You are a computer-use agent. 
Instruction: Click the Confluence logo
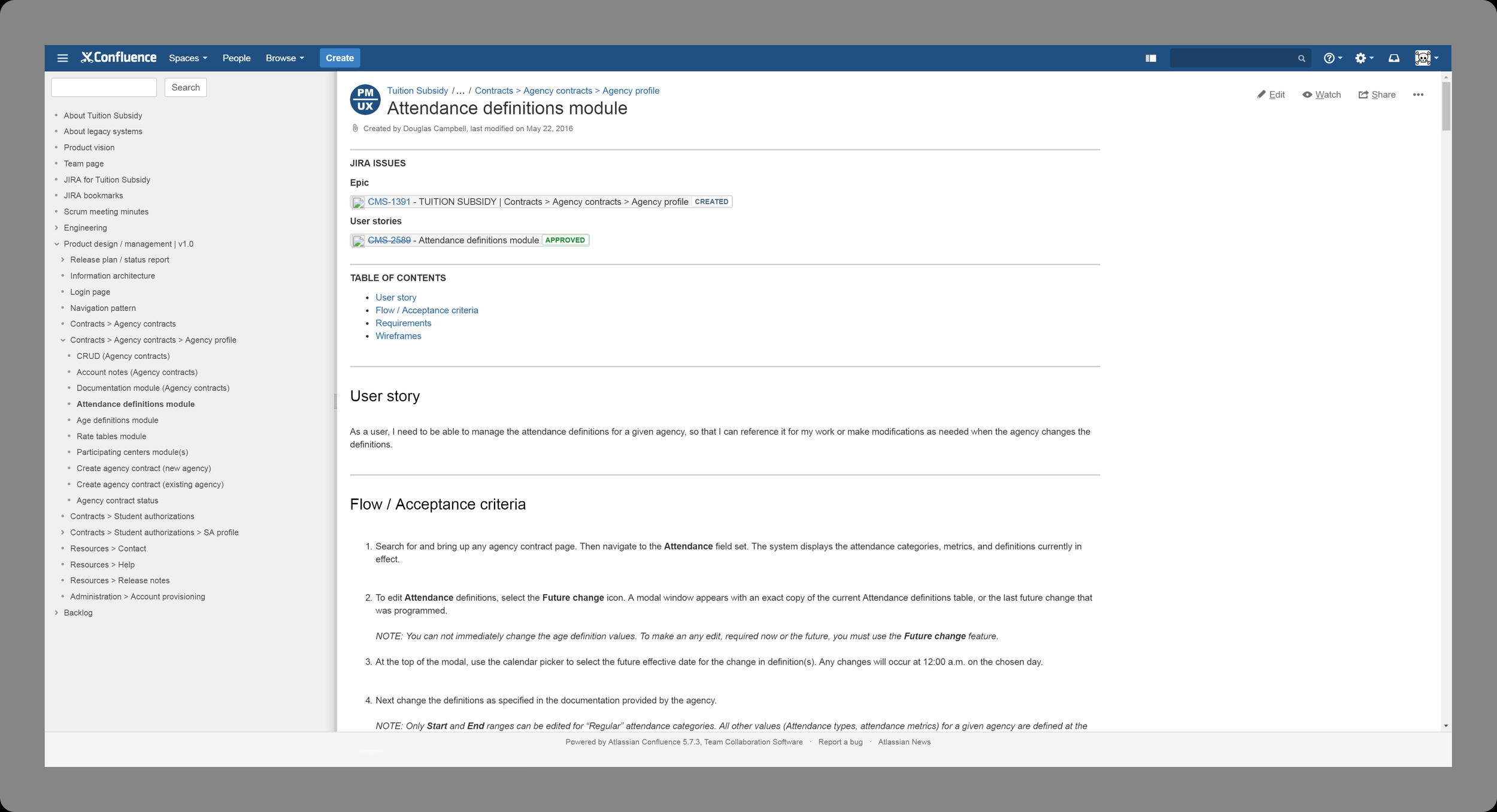pyautogui.click(x=119, y=57)
